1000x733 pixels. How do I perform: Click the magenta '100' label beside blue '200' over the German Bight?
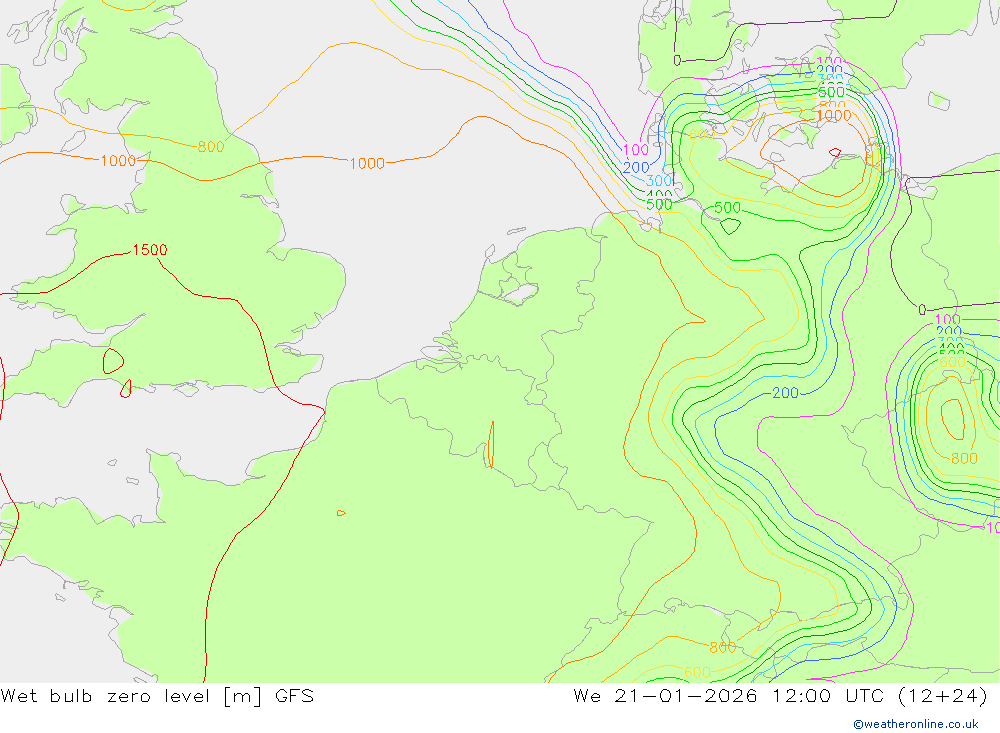[x=635, y=150]
